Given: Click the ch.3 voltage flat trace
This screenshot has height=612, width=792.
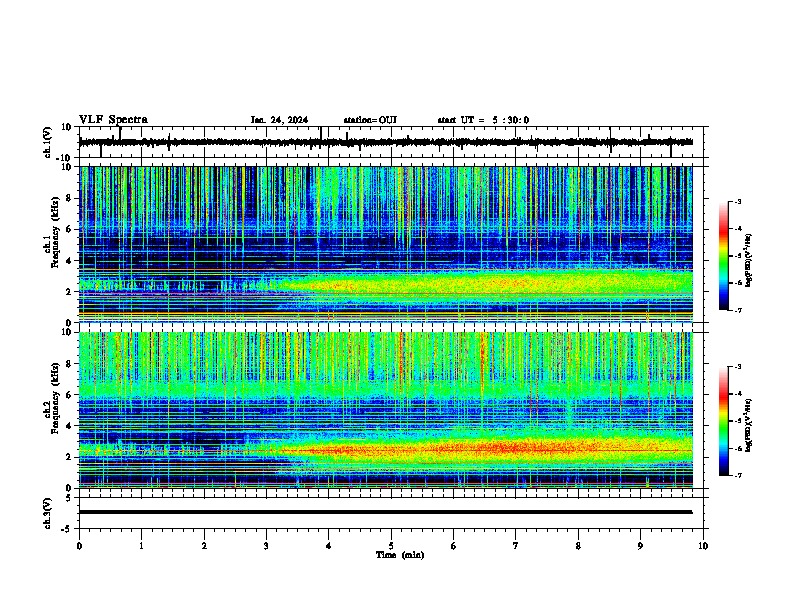Looking at the screenshot, I should click(385, 512).
